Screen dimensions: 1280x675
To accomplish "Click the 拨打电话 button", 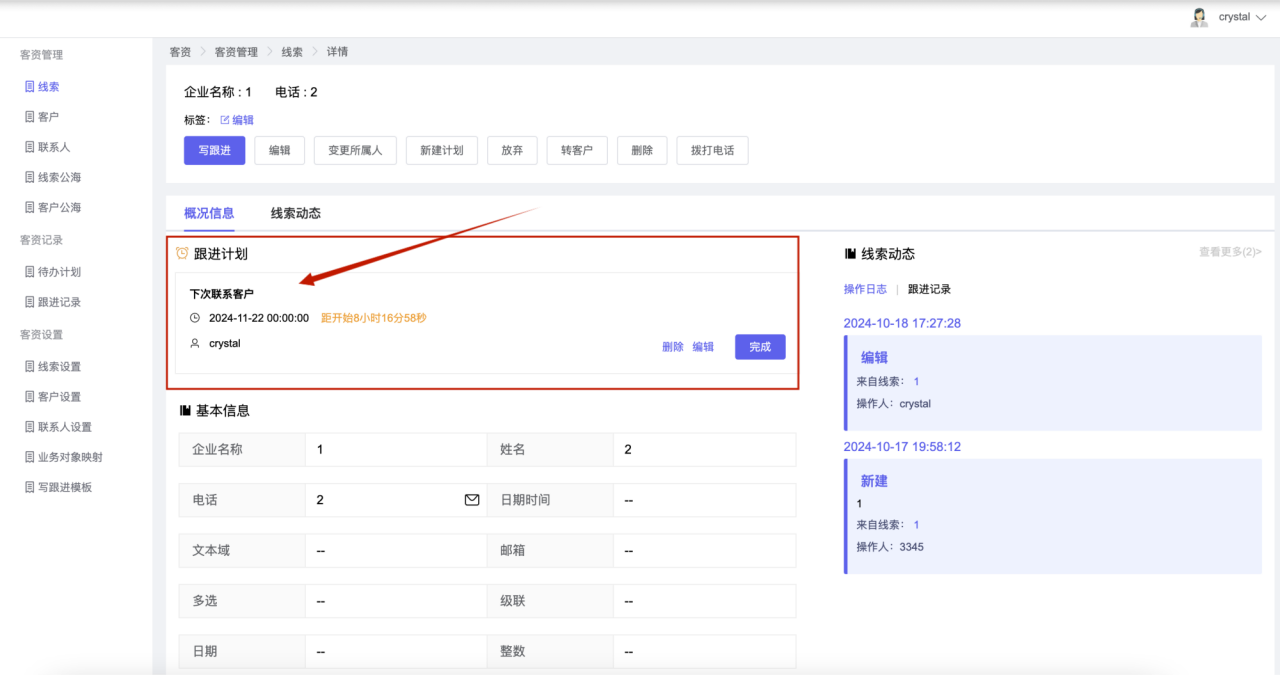I will click(712, 150).
